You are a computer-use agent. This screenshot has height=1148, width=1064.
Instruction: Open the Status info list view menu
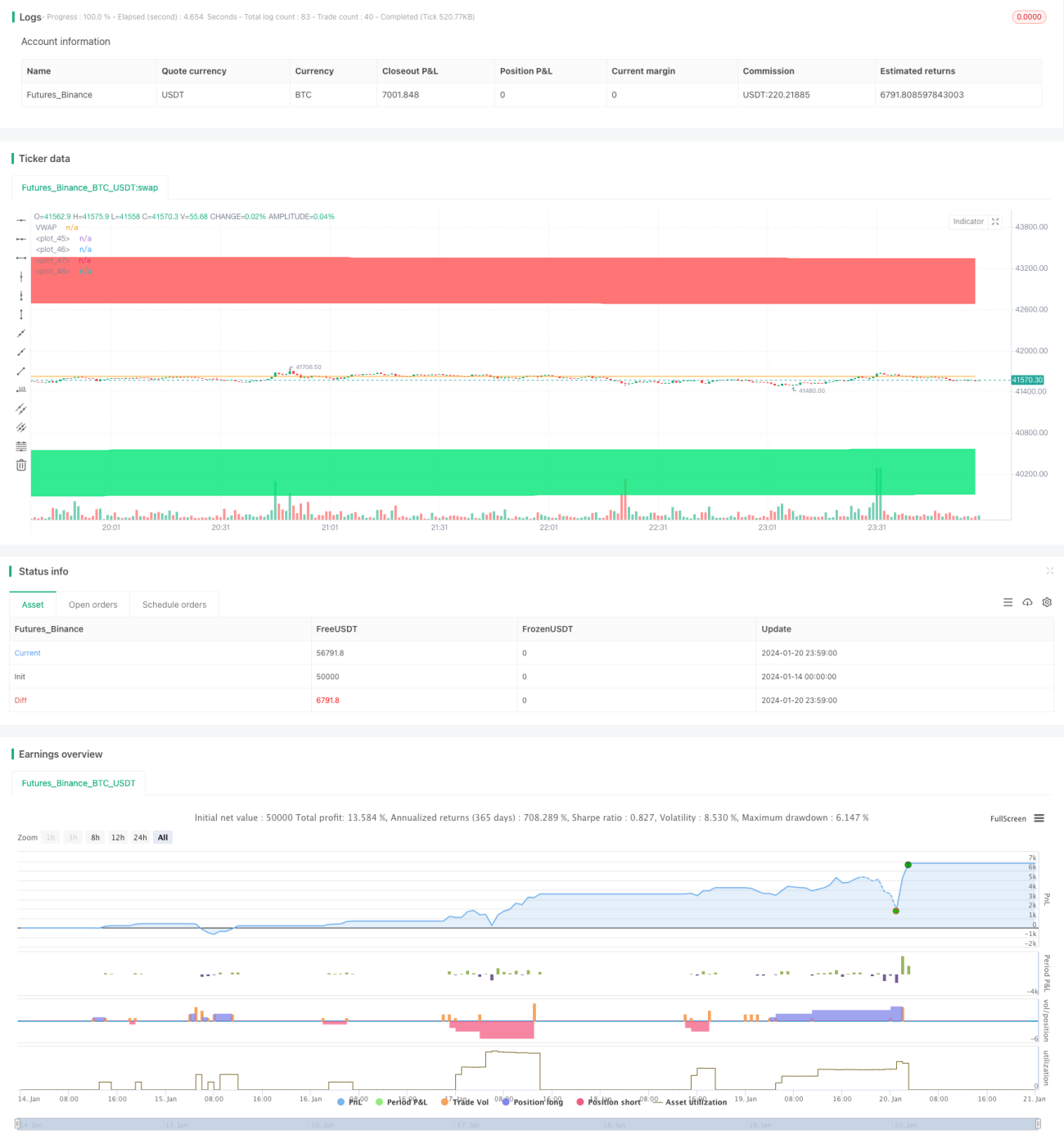point(1008,602)
